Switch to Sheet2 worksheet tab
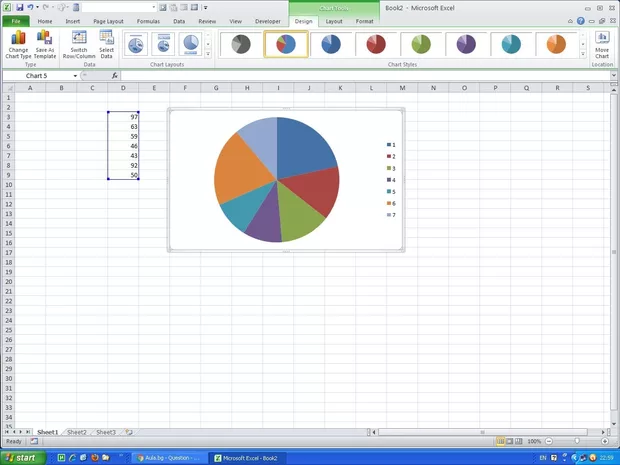Screen dimensions: 620x465 pyautogui.click(x=76, y=432)
